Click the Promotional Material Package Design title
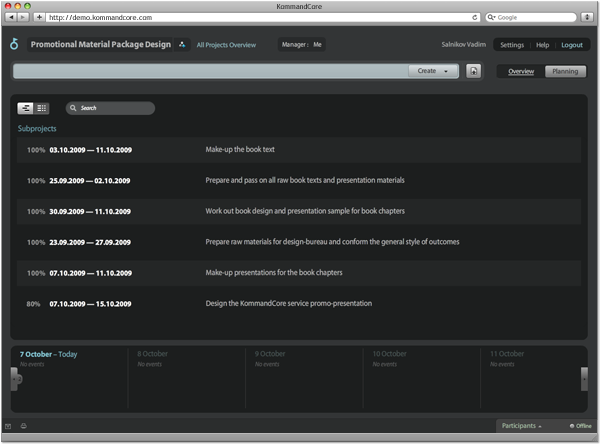 [x=101, y=44]
